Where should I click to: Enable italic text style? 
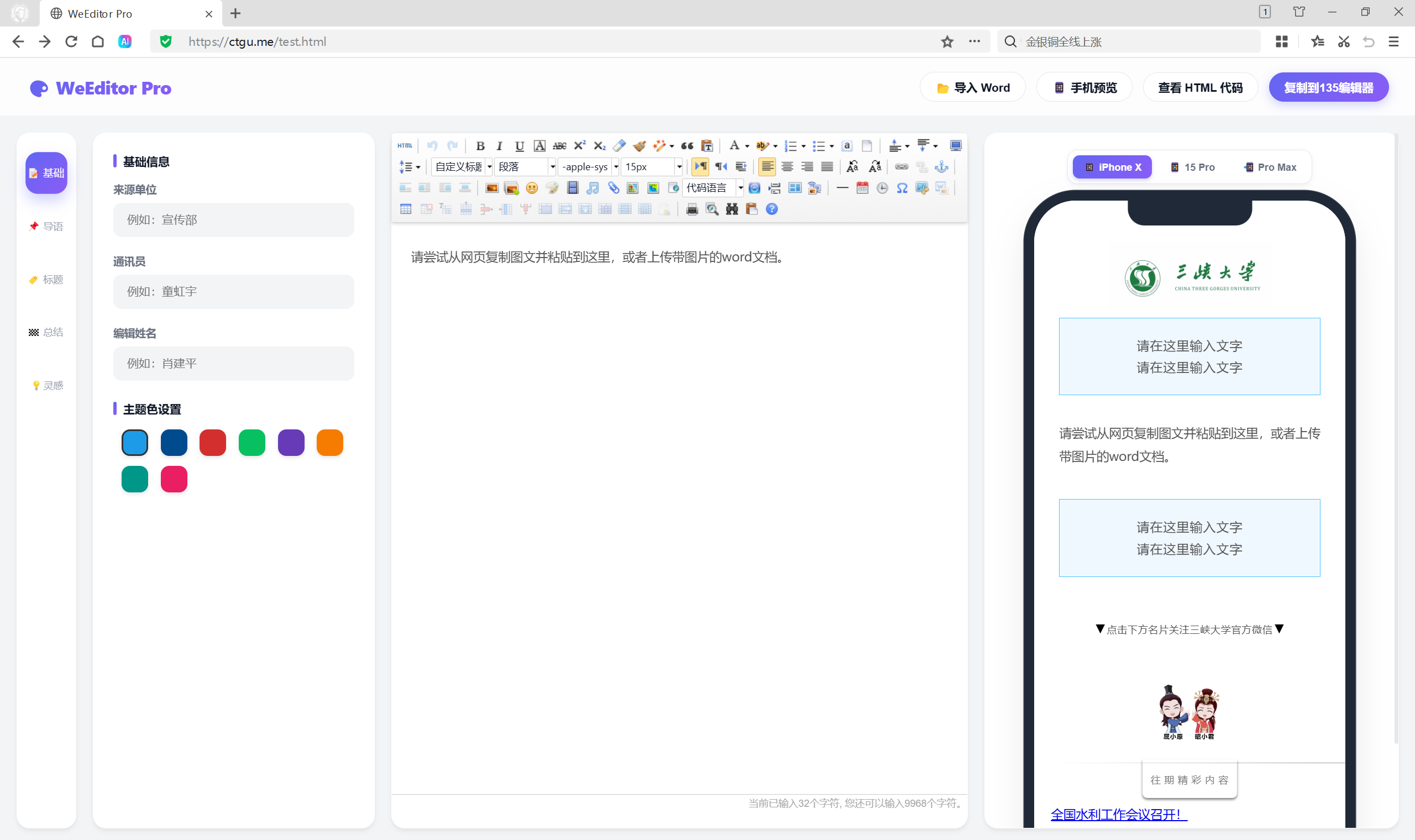click(499, 145)
